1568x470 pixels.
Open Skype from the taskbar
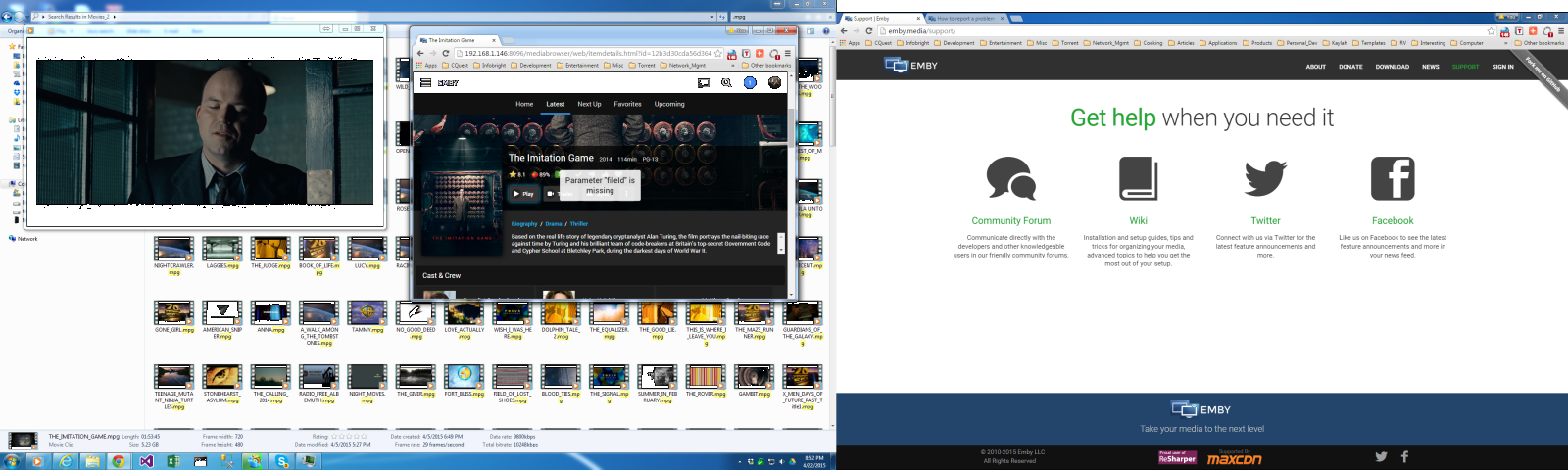tap(282, 461)
